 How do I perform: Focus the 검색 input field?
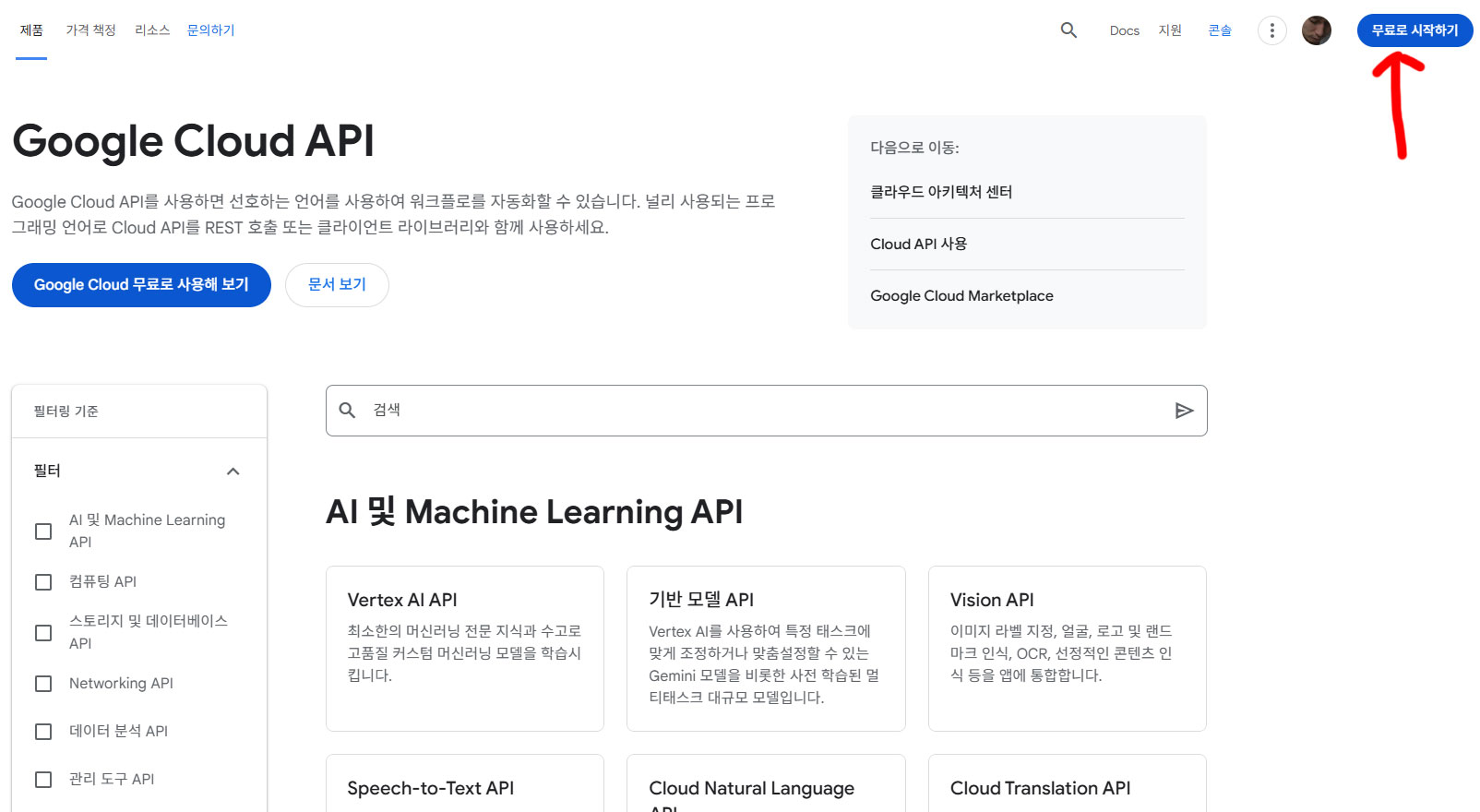(766, 411)
